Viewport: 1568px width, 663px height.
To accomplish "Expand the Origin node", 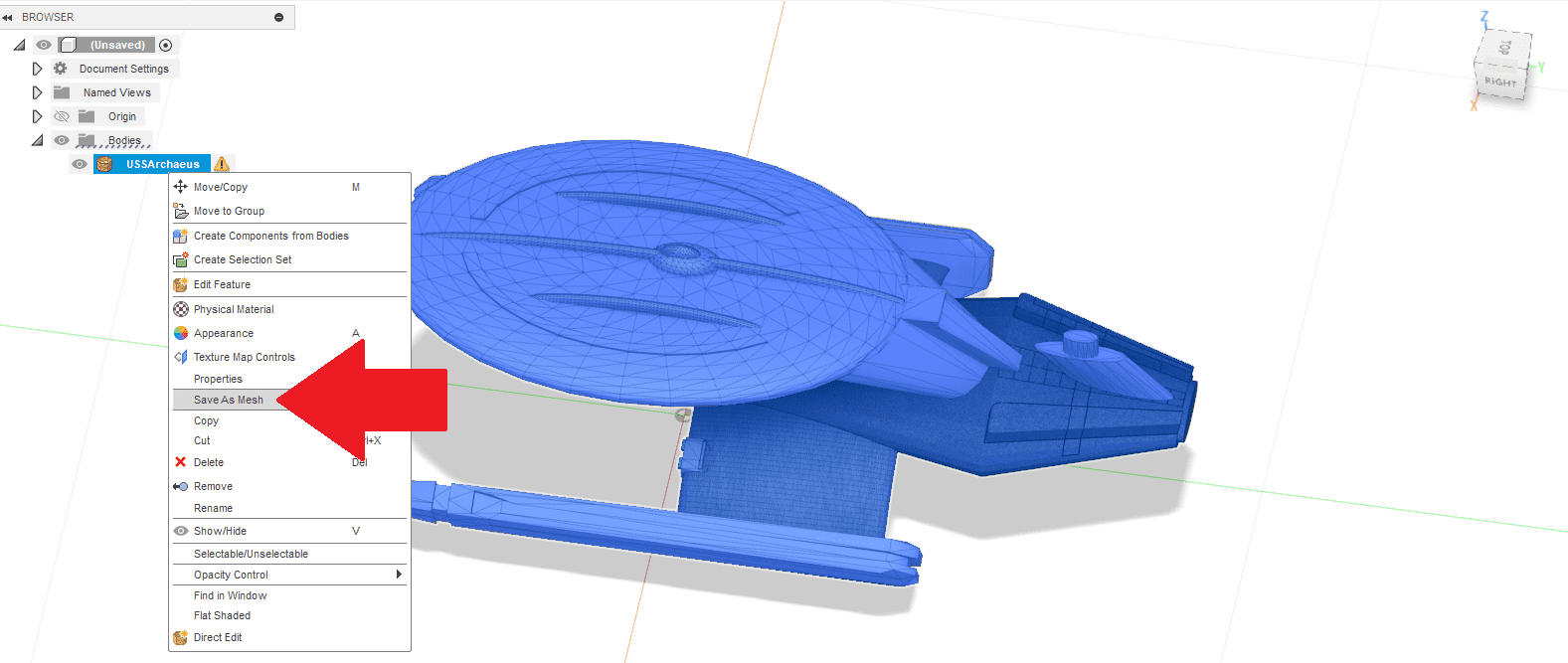I will coord(37,116).
